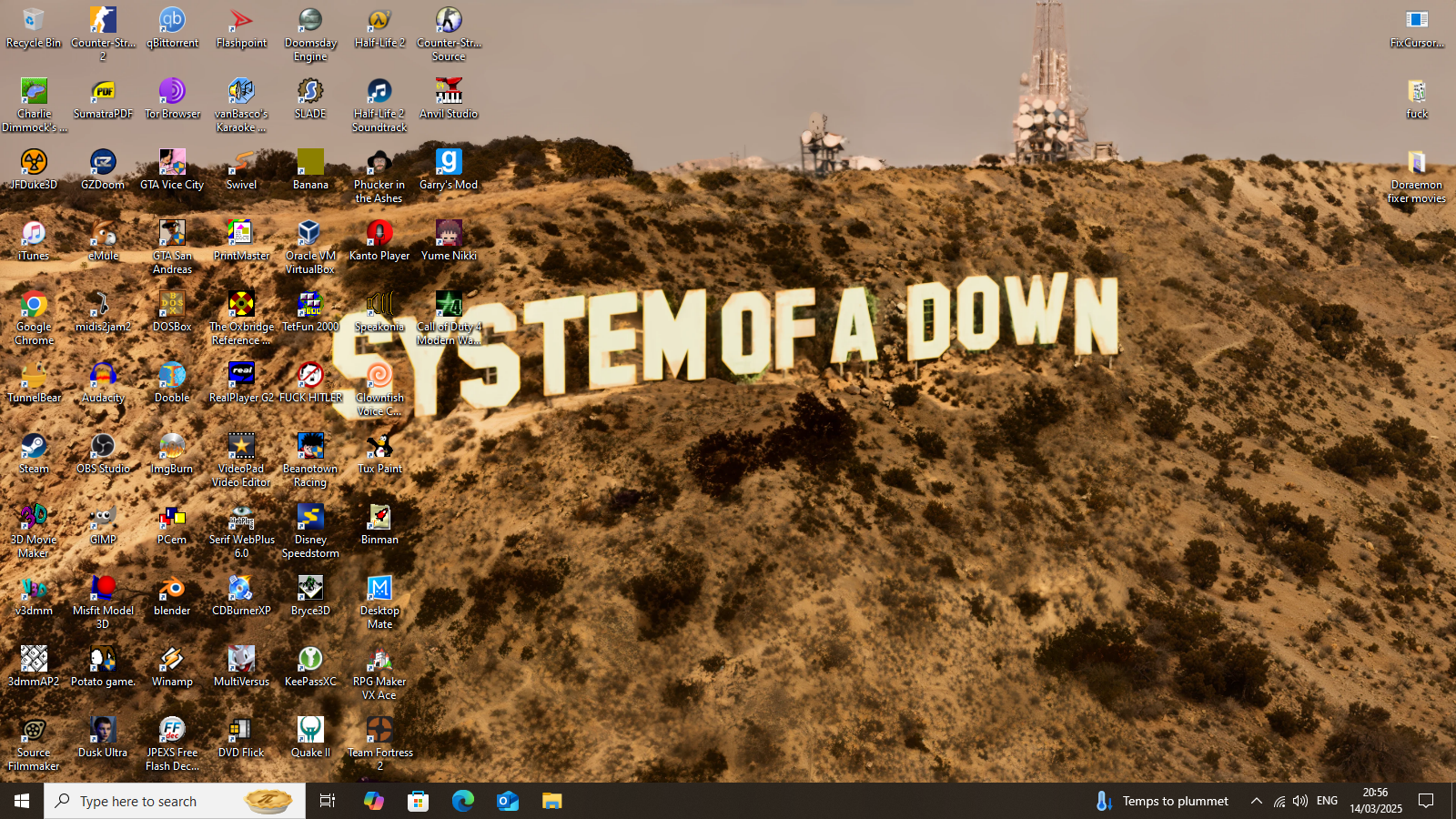The height and width of the screenshot is (819, 1456).
Task: Open Task View on taskbar
Action: click(328, 801)
